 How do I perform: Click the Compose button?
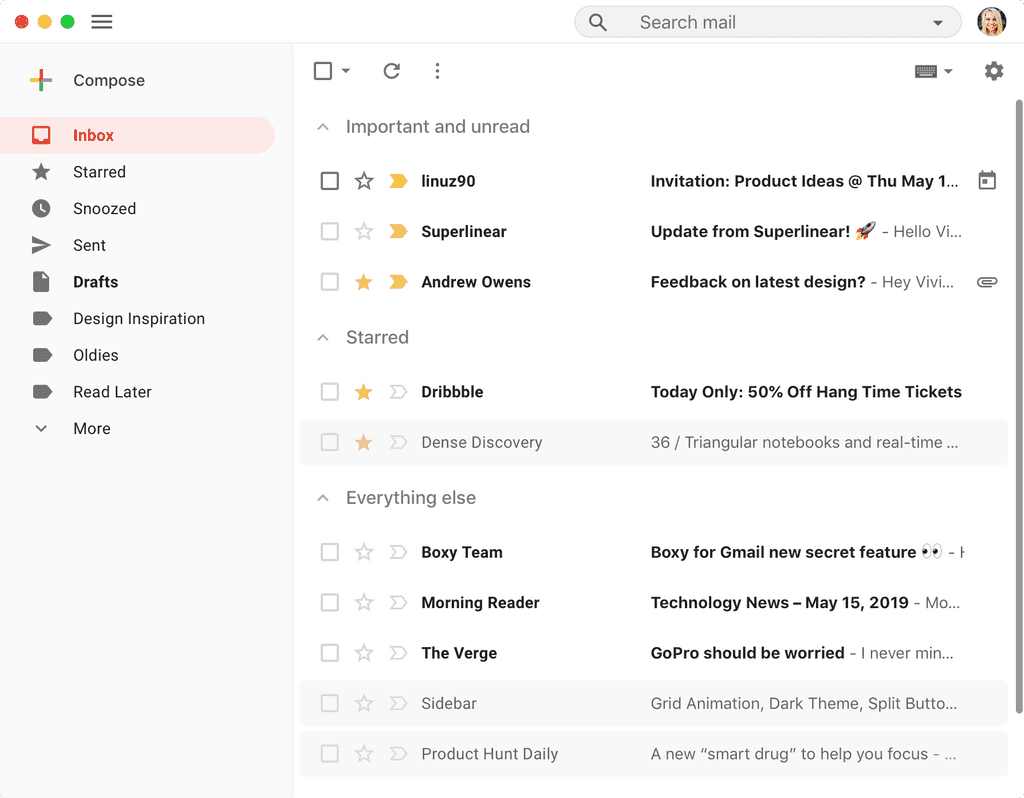click(x=108, y=80)
